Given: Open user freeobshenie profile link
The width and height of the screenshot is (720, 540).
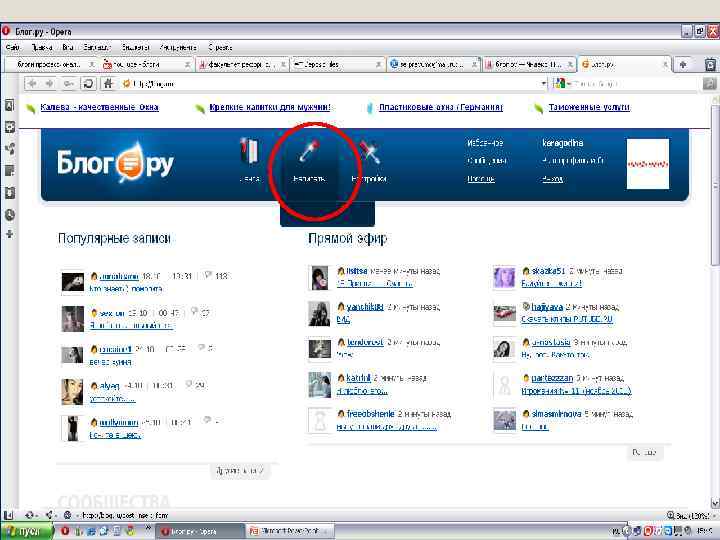Looking at the screenshot, I should tap(370, 414).
